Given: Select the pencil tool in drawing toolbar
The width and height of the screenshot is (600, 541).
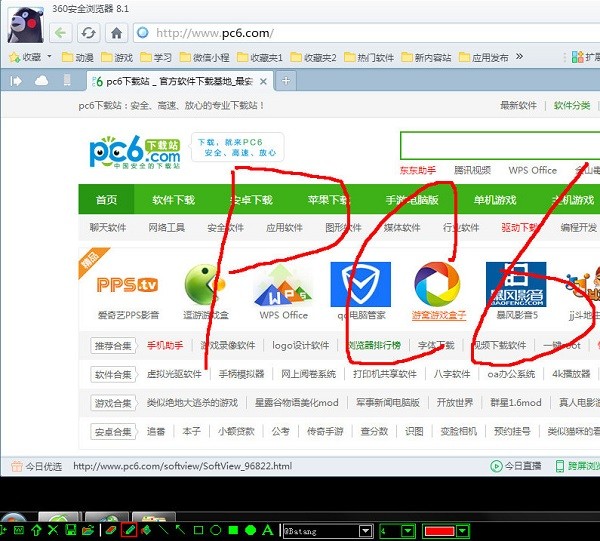Looking at the screenshot, I should tap(129, 530).
